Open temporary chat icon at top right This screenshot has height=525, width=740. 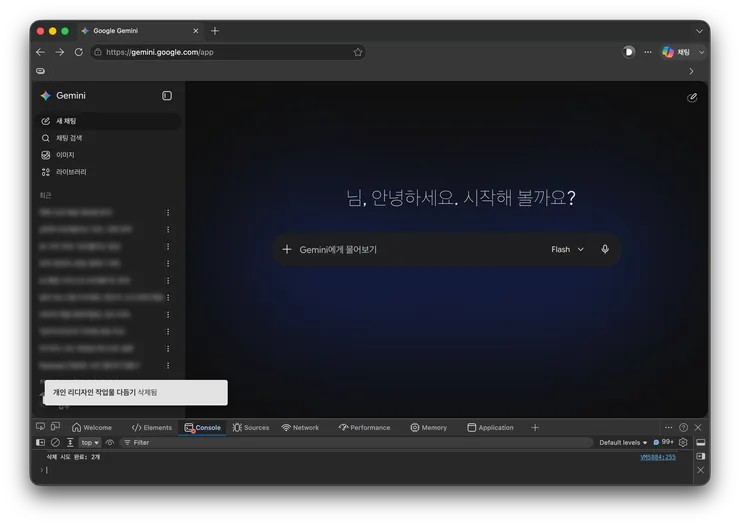(692, 98)
